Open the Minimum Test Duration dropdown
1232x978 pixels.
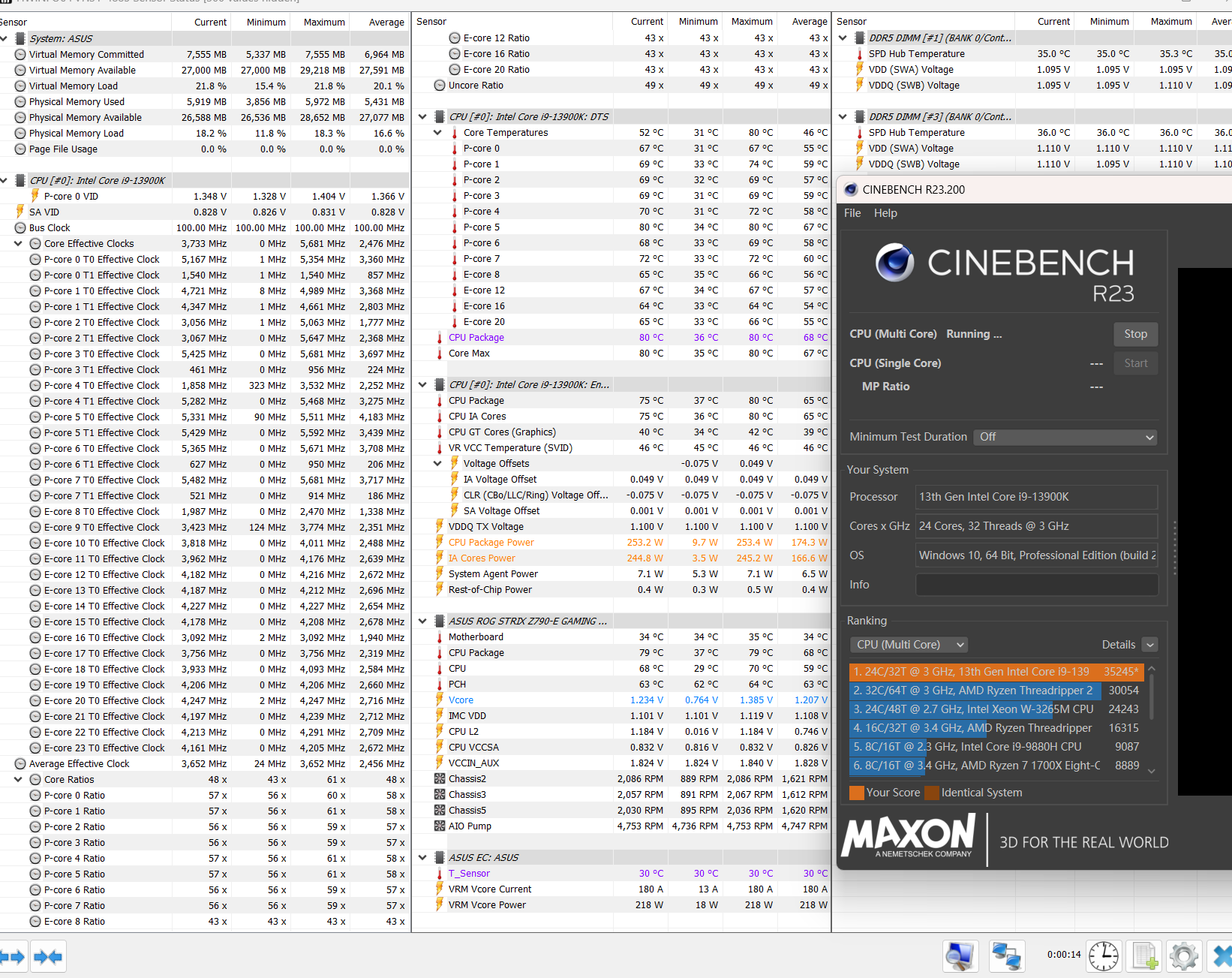[x=1065, y=437]
